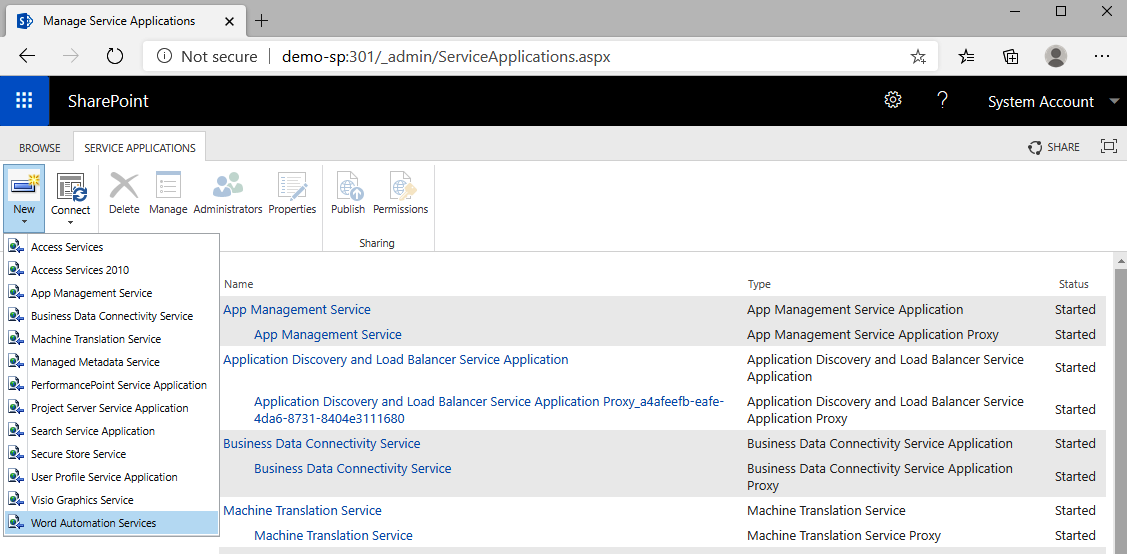
Task: Expand the New dropdown arrow
Action: click(24, 222)
